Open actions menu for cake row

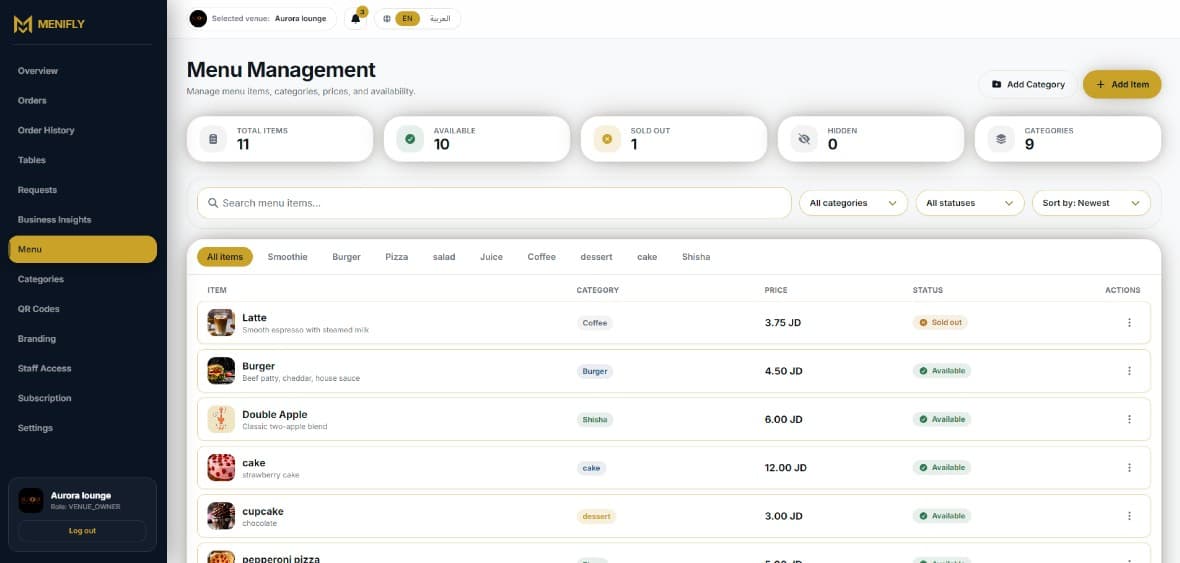click(1129, 467)
